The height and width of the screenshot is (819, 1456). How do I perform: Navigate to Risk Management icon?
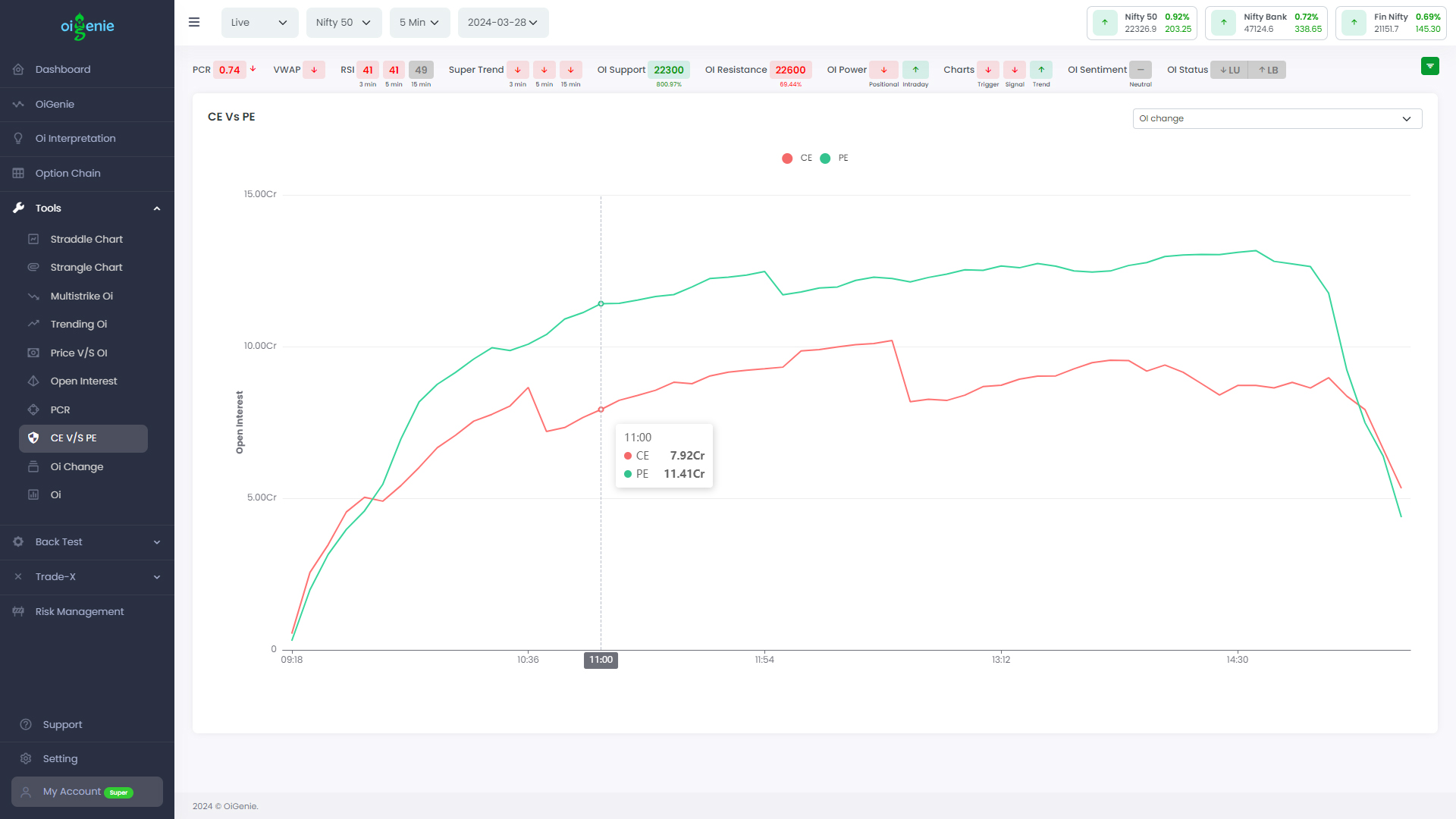point(18,611)
